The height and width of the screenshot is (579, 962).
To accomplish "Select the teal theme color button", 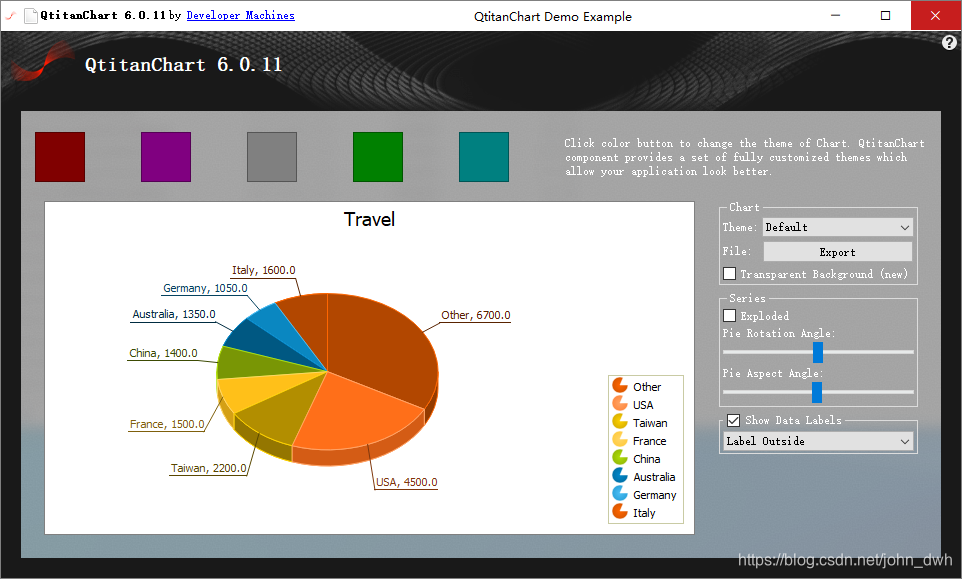I will [x=484, y=157].
